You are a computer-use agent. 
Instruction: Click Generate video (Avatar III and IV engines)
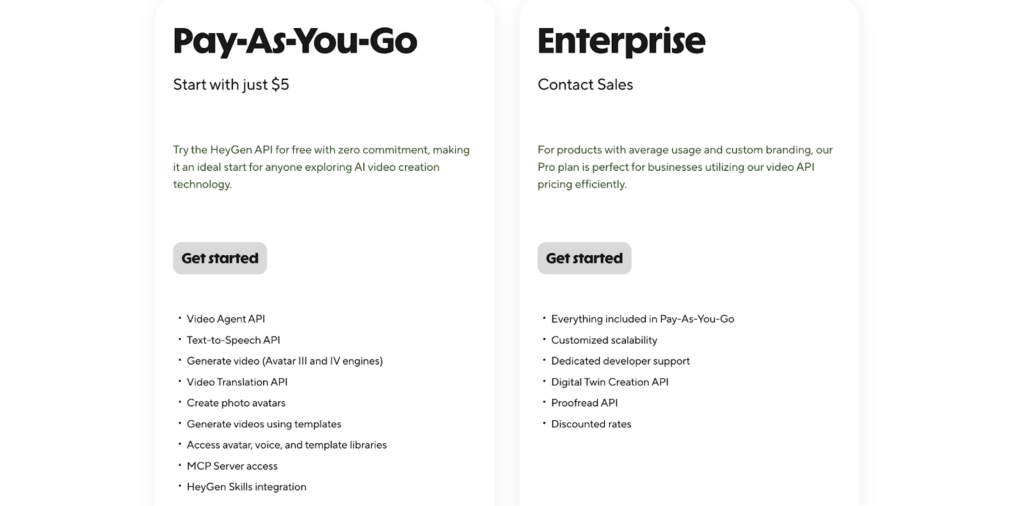tap(284, 361)
